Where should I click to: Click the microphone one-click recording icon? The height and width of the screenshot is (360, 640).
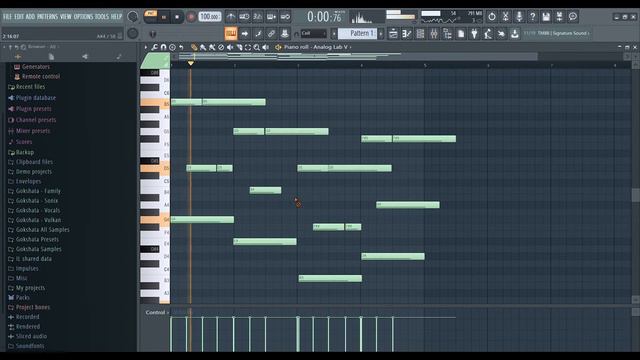point(519,16)
